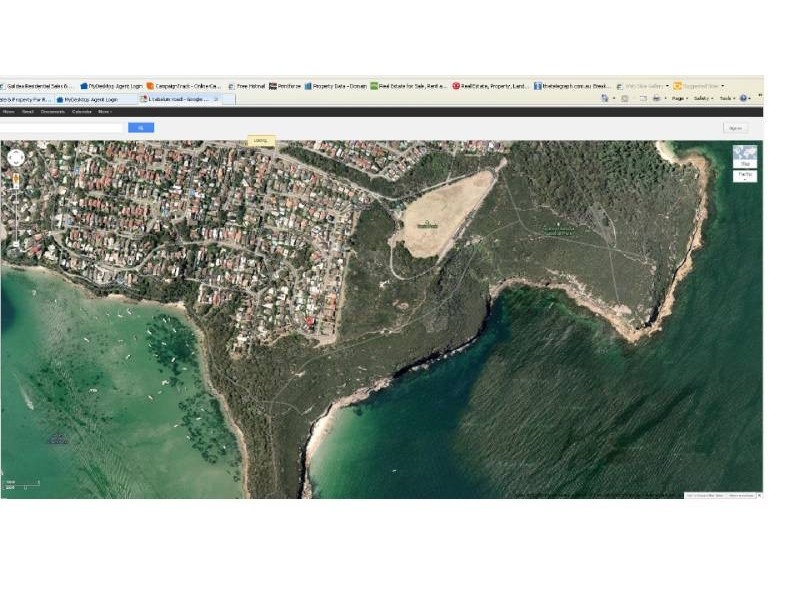Close the Google Maps browser tab
This screenshot has width=800, height=600.
(x=216, y=99)
